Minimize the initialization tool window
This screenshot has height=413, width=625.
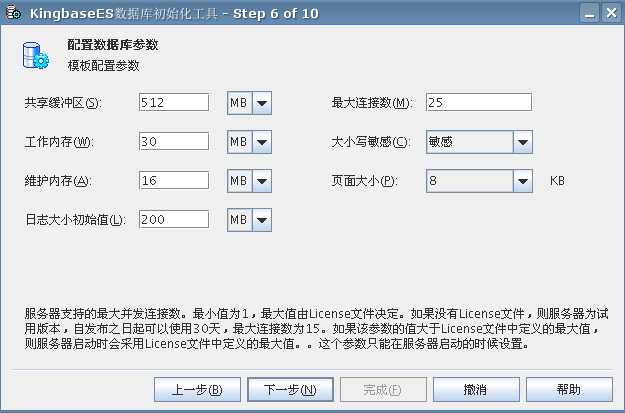click(x=589, y=13)
